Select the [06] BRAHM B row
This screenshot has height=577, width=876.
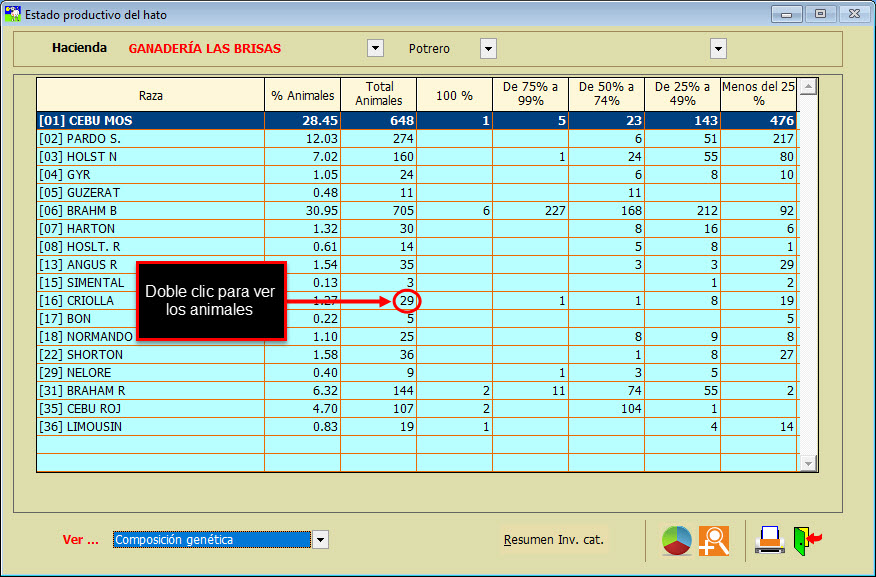click(x=150, y=211)
